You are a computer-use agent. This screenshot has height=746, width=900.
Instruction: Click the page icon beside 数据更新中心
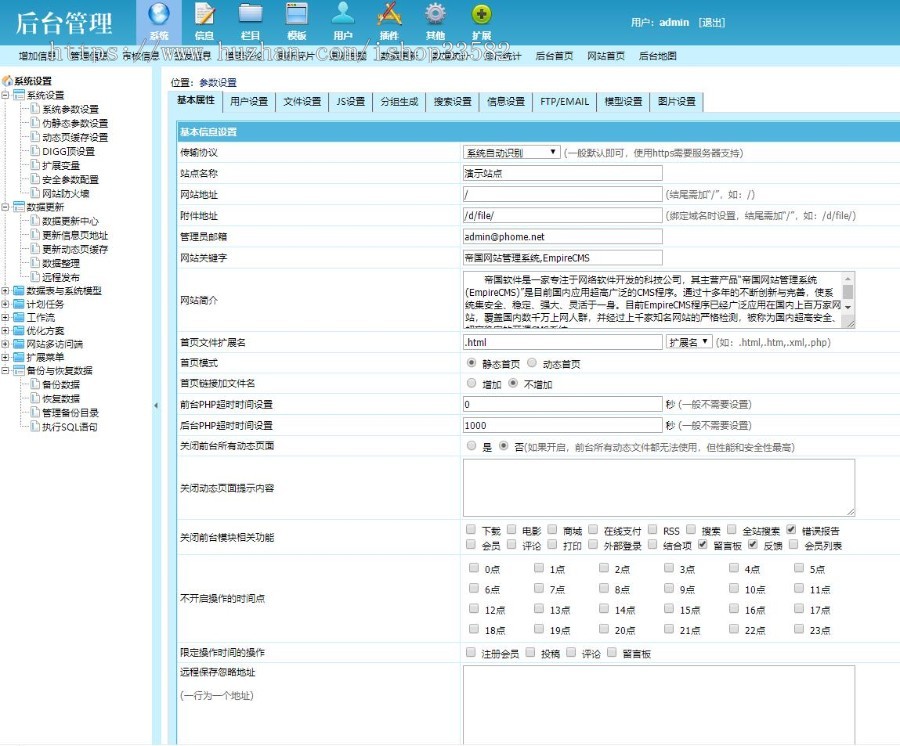coord(35,221)
